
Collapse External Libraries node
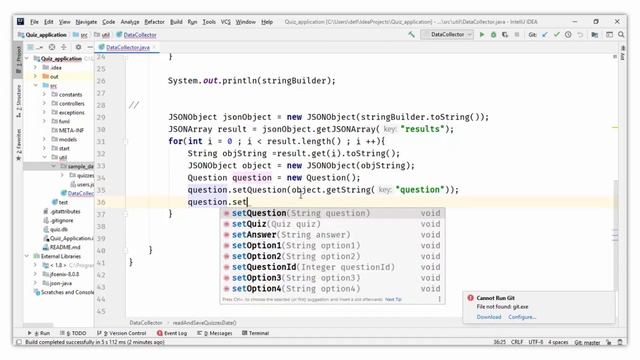pos(27,256)
